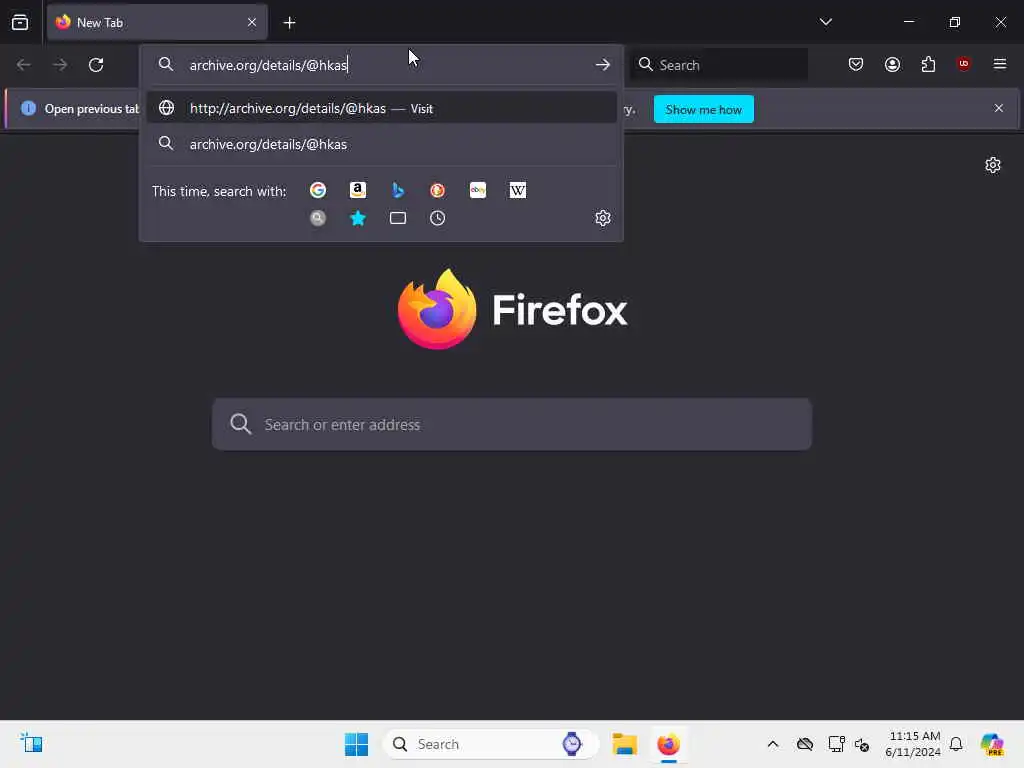Search with Bing engine icon

pos(398,190)
